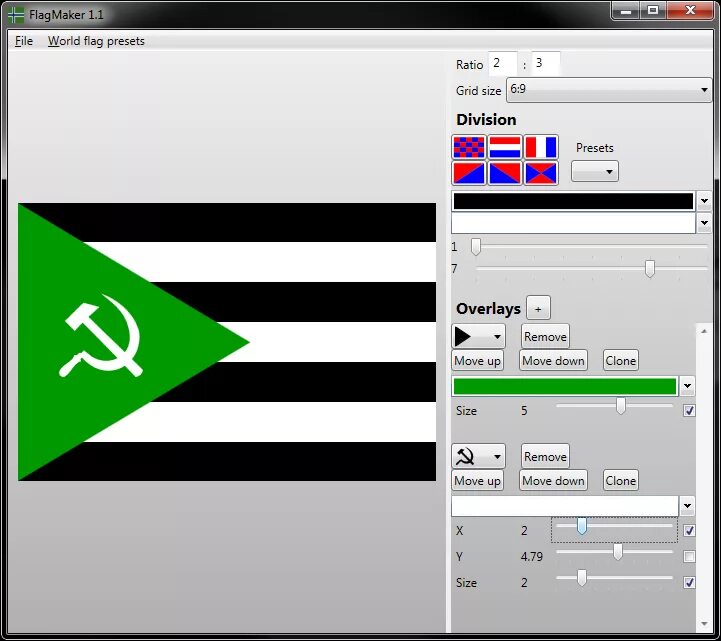721x641 pixels.
Task: Select the falling diagonal bend division icon
Action: tap(504, 173)
